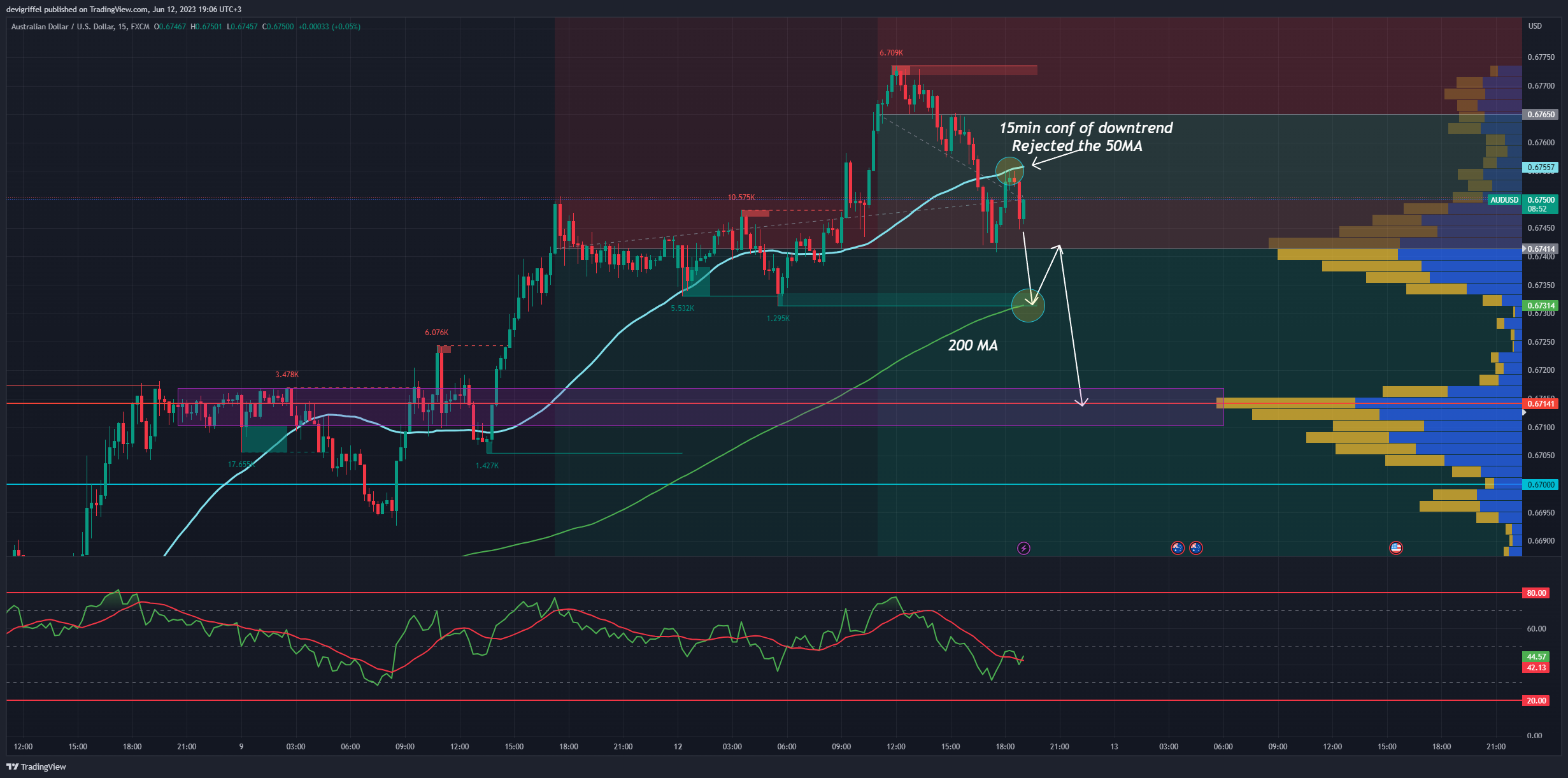This screenshot has height=778, width=1568.
Task: Click the 0.67414 price label
Action: click(1541, 249)
